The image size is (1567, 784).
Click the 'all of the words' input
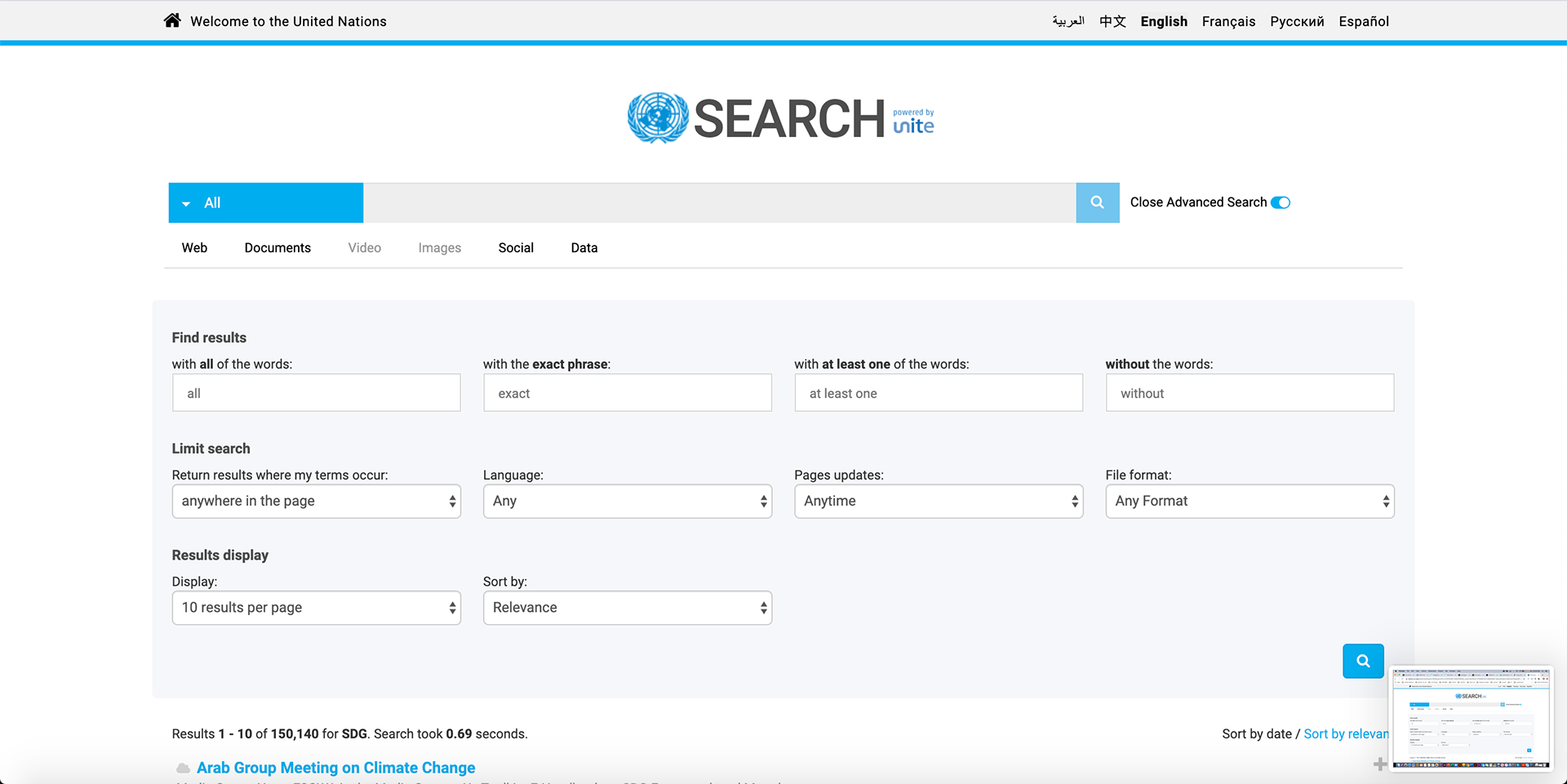(316, 393)
